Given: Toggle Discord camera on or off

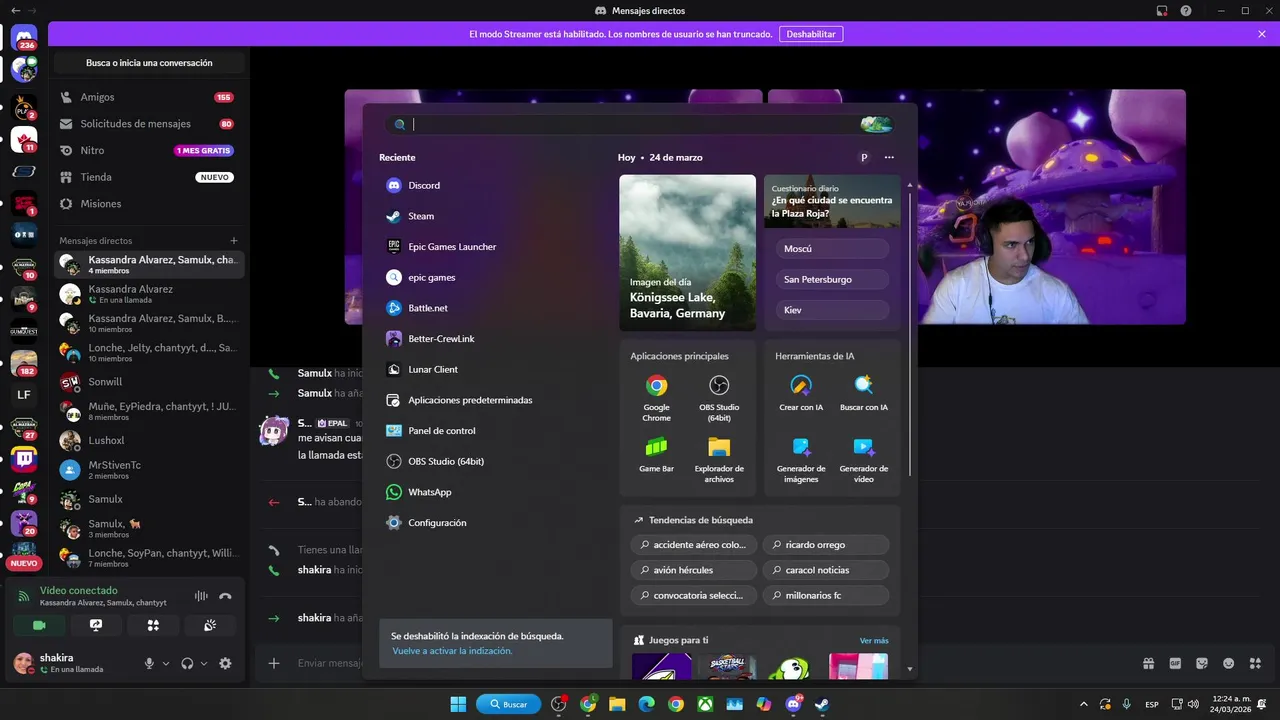Looking at the screenshot, I should (39, 625).
